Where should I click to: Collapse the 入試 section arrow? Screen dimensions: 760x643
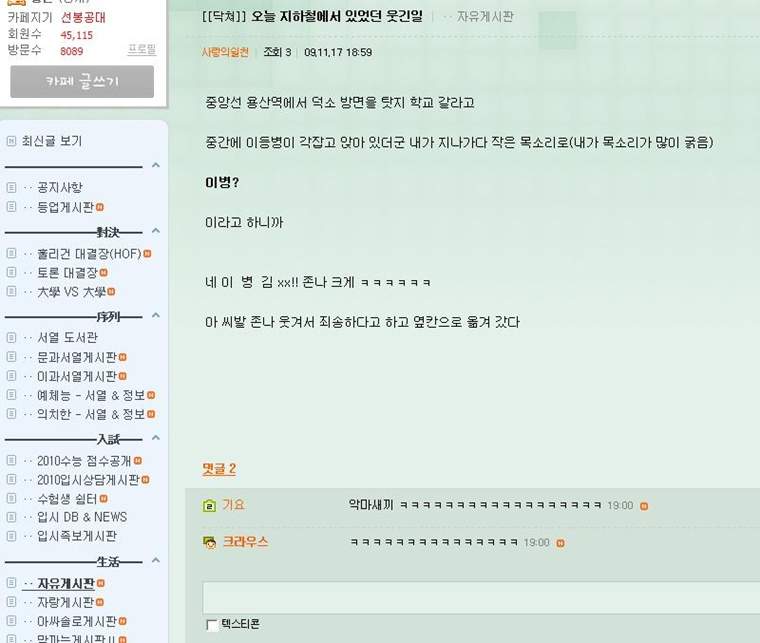[x=156, y=438]
